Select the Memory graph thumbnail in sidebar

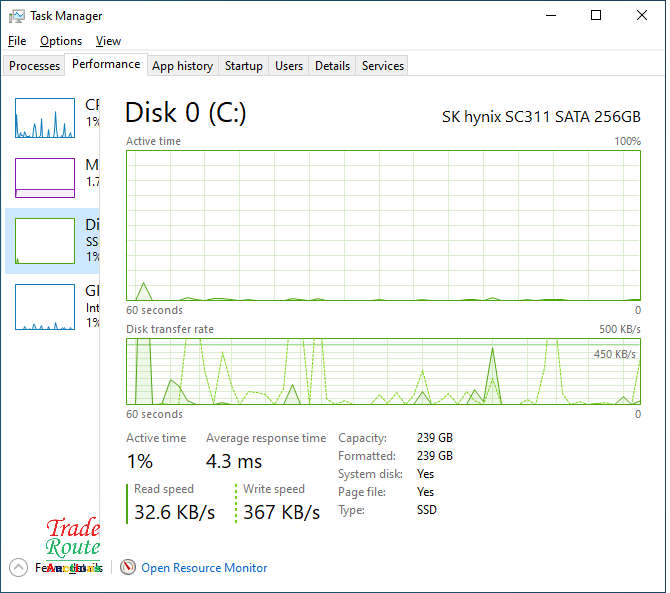click(45, 178)
